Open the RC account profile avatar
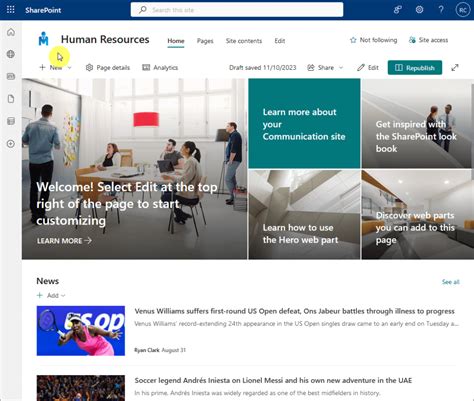Screen dimensions: 474x401 463,10
